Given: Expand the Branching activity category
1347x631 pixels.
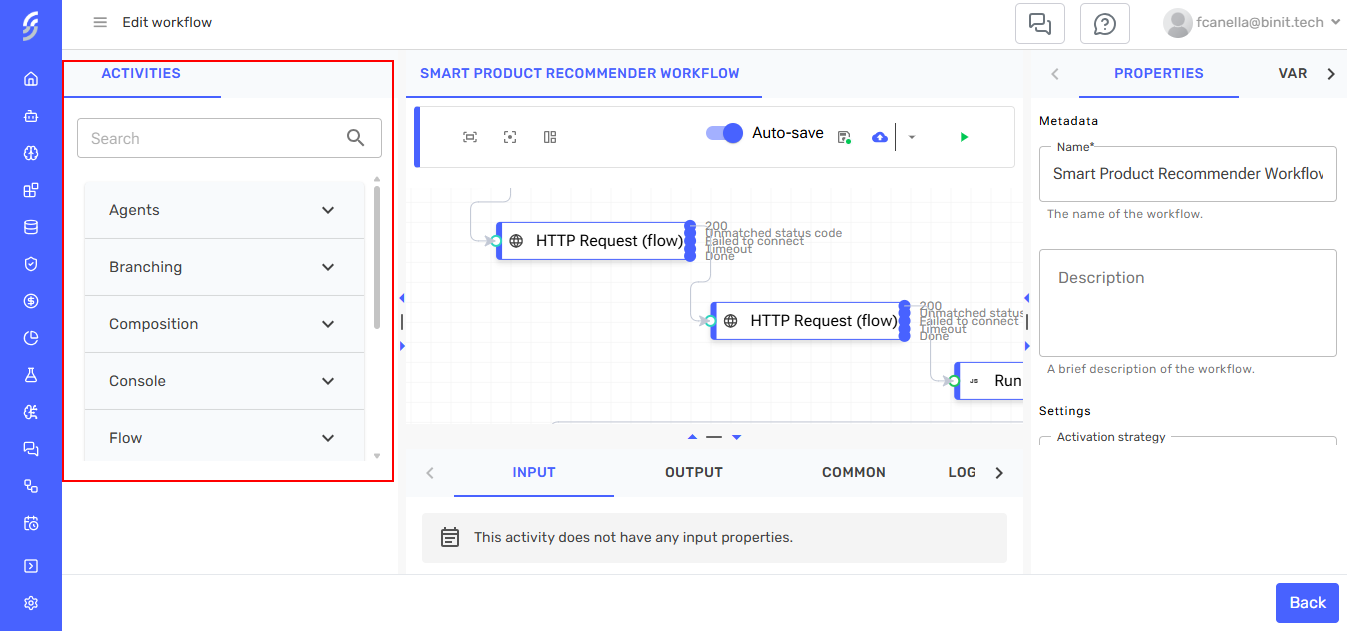Looking at the screenshot, I should (x=224, y=267).
